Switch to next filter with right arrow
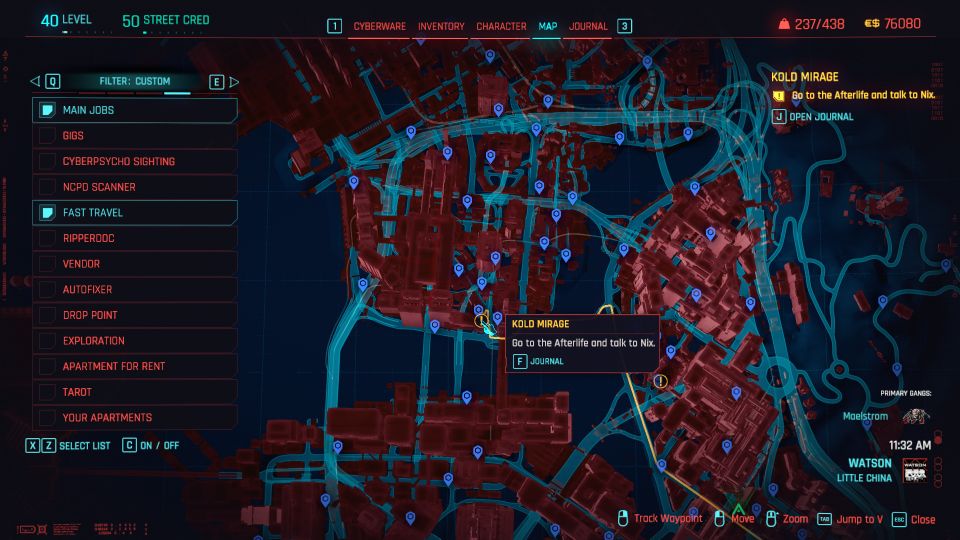The width and height of the screenshot is (960, 540). pos(234,81)
